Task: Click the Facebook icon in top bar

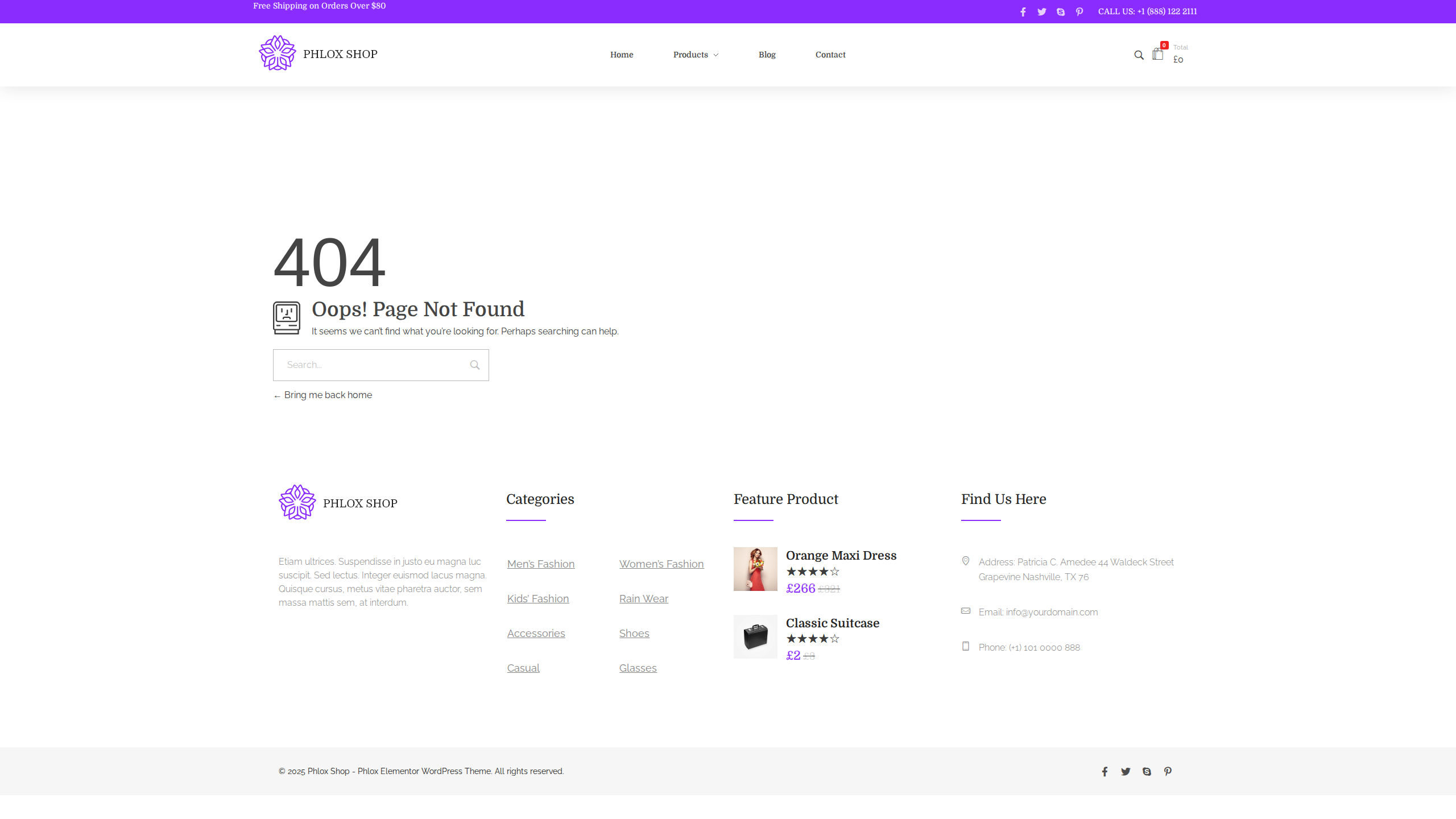Action: 1023,12
